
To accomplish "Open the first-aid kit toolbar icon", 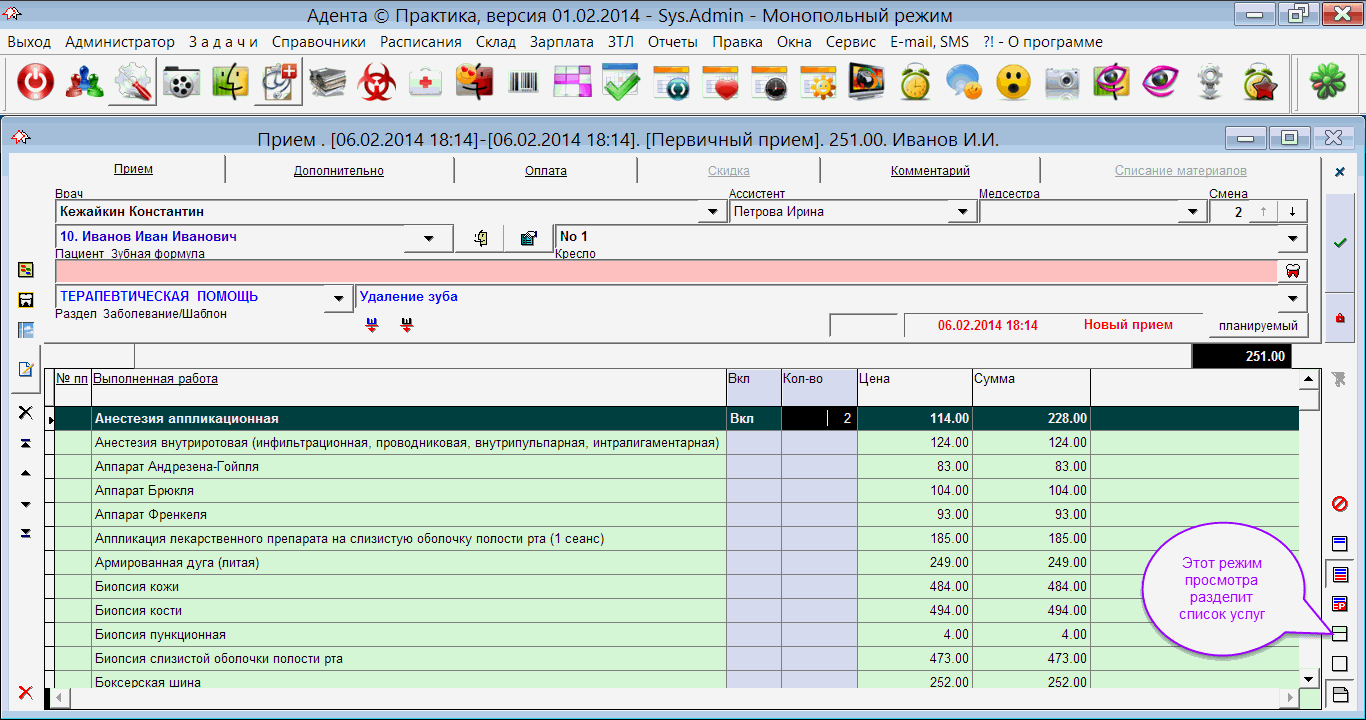I will pos(427,83).
